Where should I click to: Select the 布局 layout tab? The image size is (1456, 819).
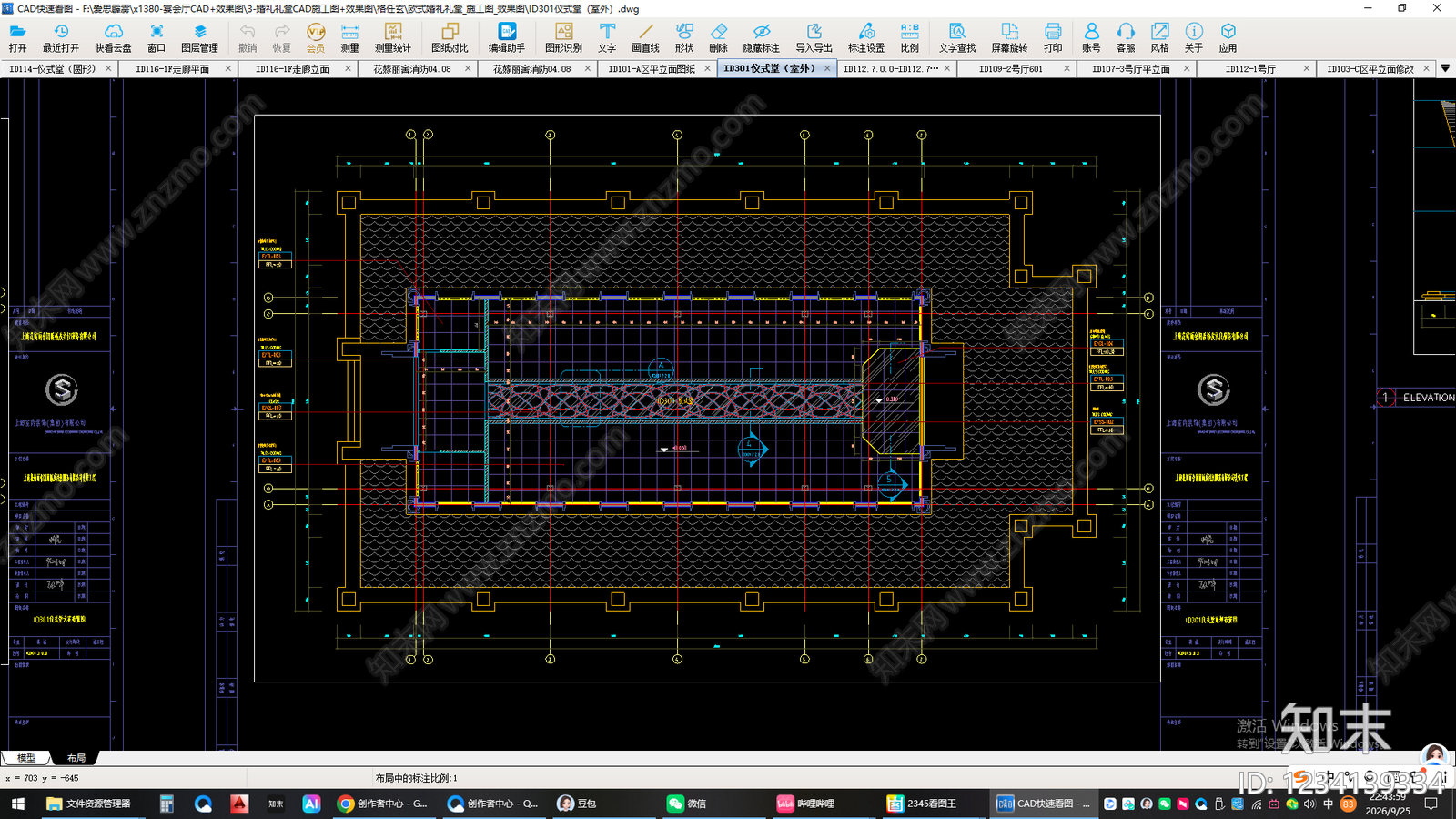[76, 758]
